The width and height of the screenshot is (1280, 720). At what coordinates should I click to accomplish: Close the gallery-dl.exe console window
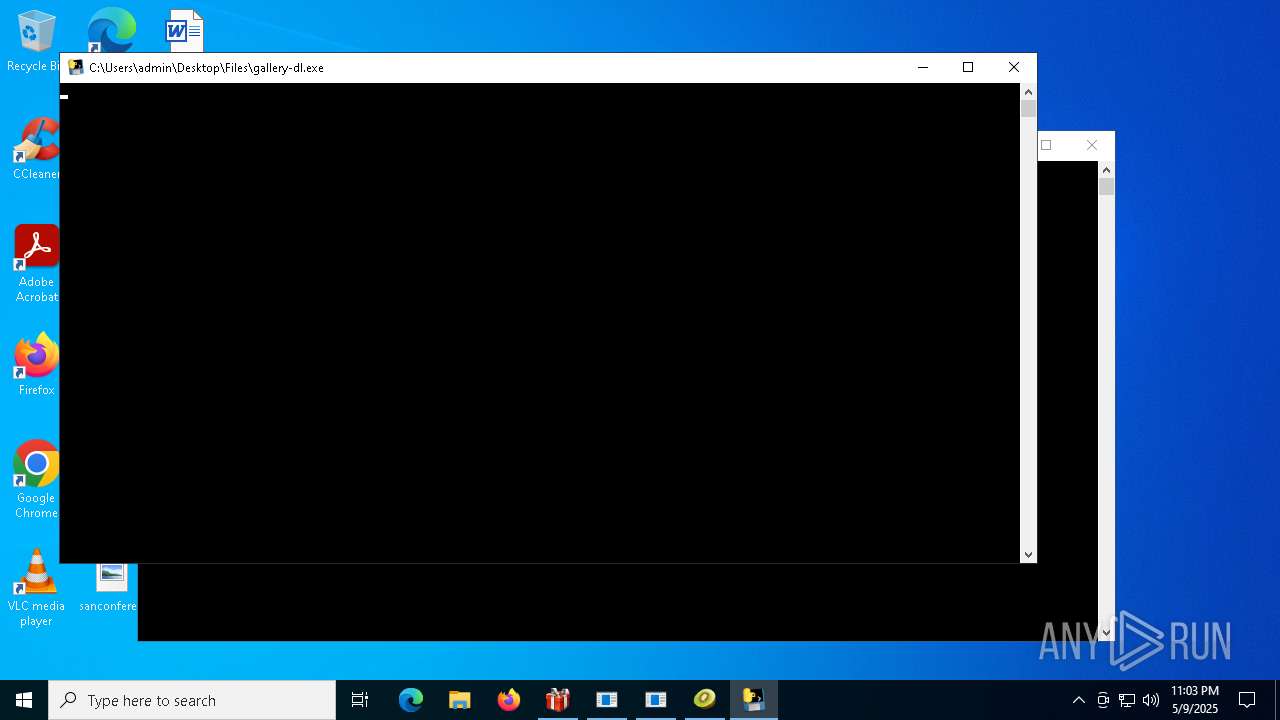click(1014, 67)
